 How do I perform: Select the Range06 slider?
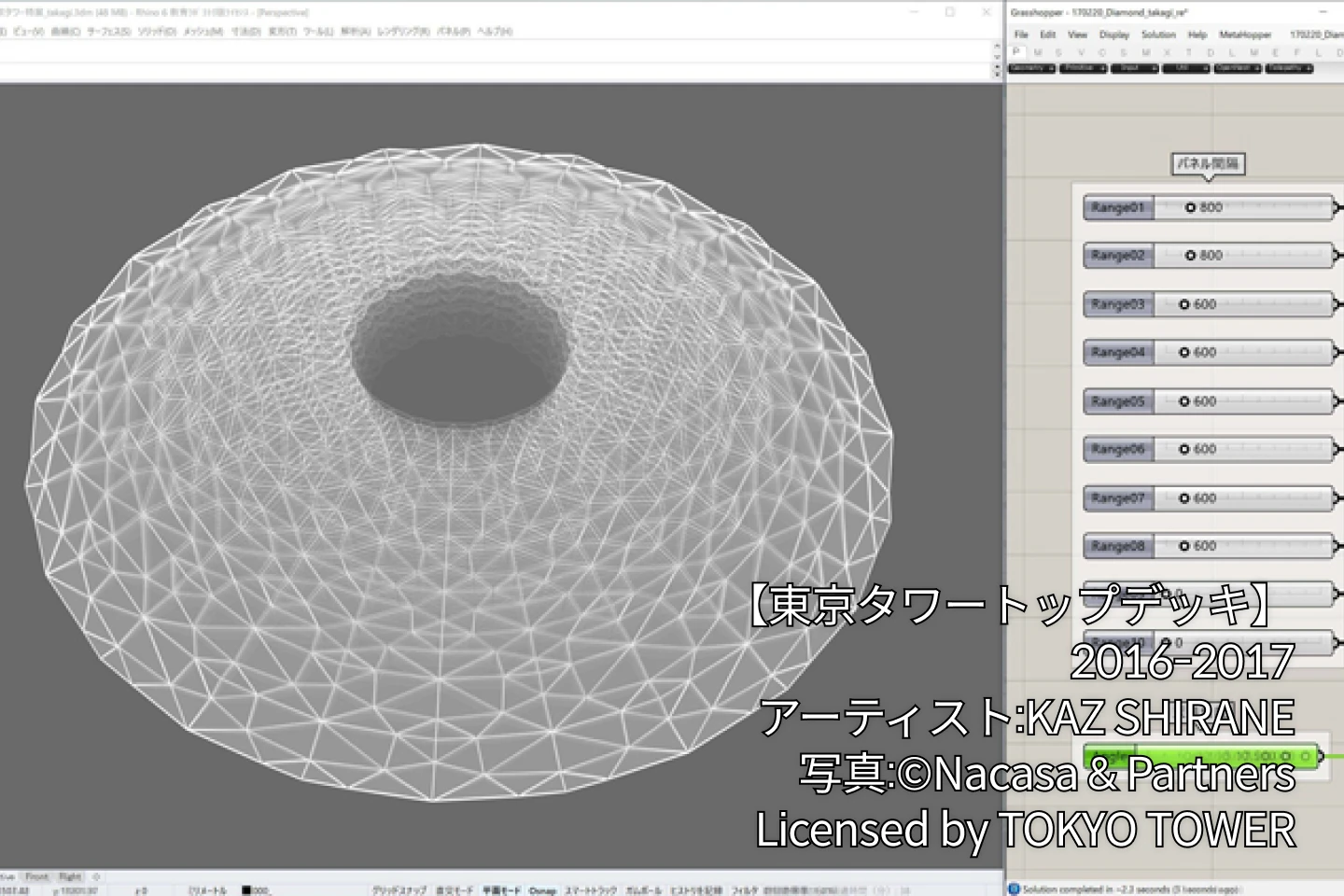[x=1210, y=449]
